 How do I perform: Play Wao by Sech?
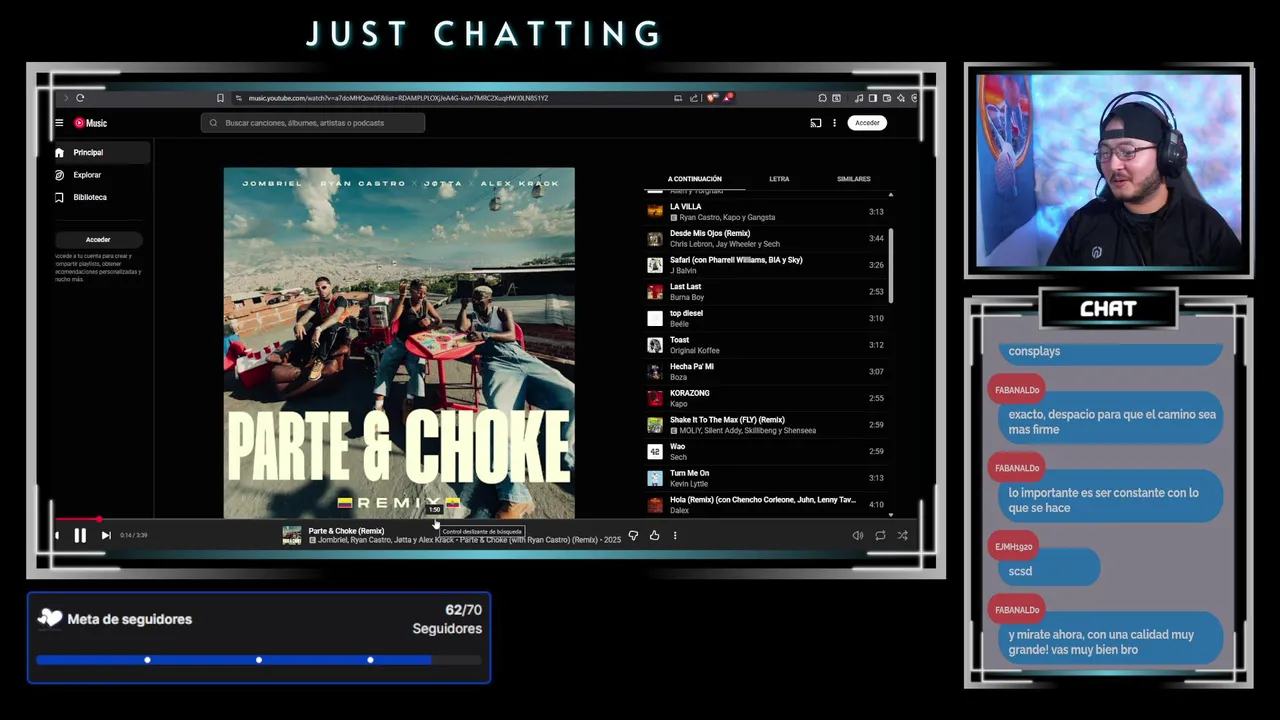pos(765,451)
